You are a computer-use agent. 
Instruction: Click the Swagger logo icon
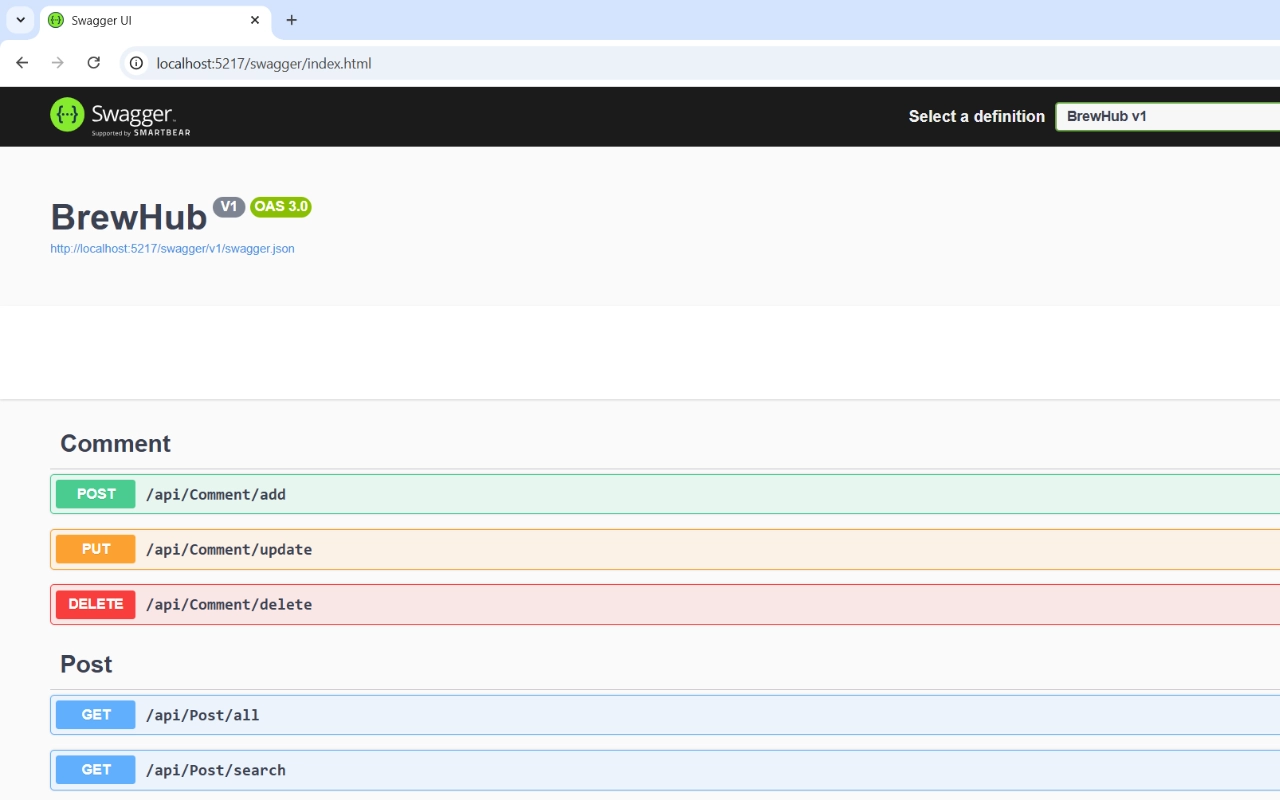[x=68, y=115]
